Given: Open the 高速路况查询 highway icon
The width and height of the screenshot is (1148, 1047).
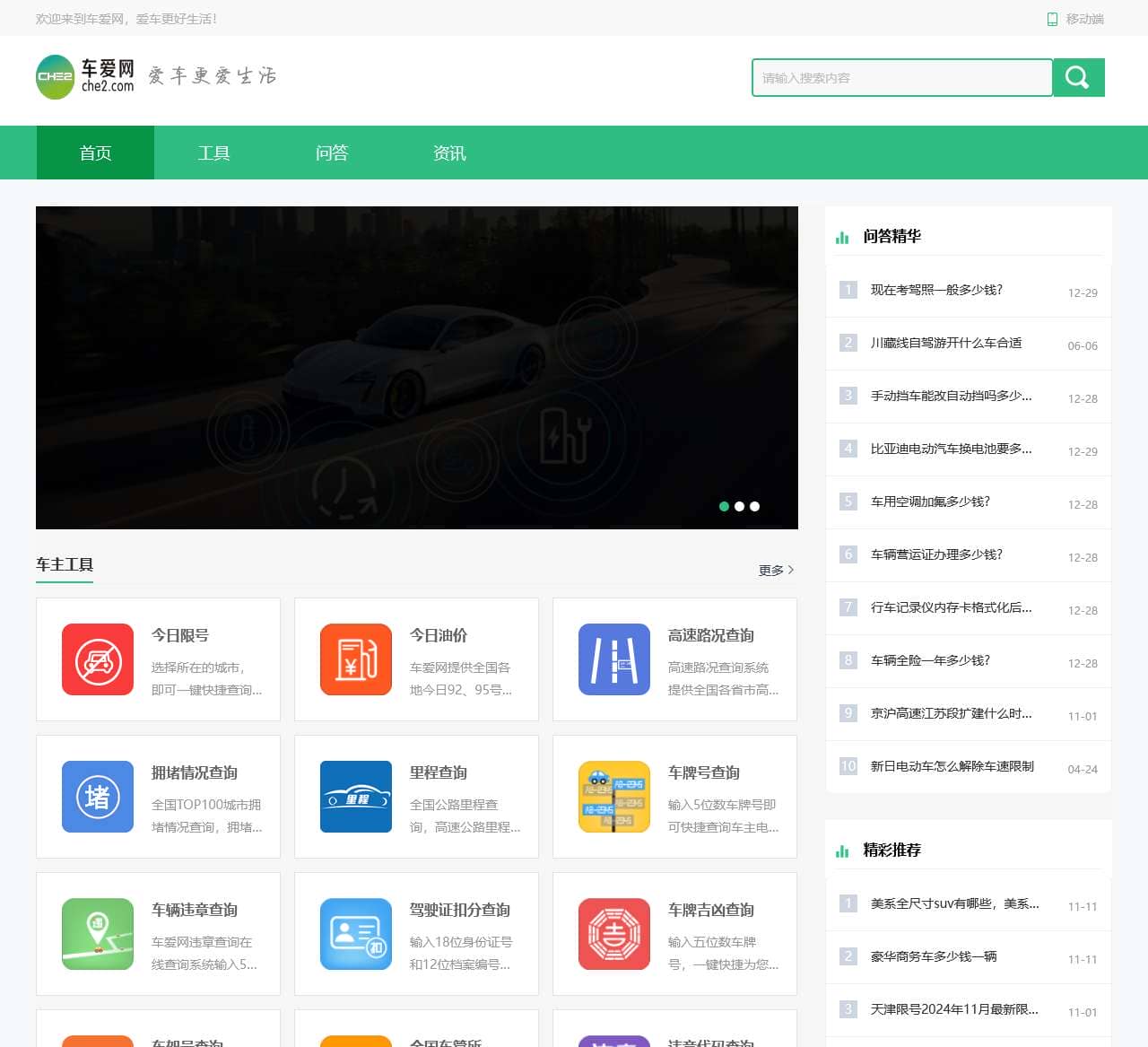Looking at the screenshot, I should (x=614, y=659).
